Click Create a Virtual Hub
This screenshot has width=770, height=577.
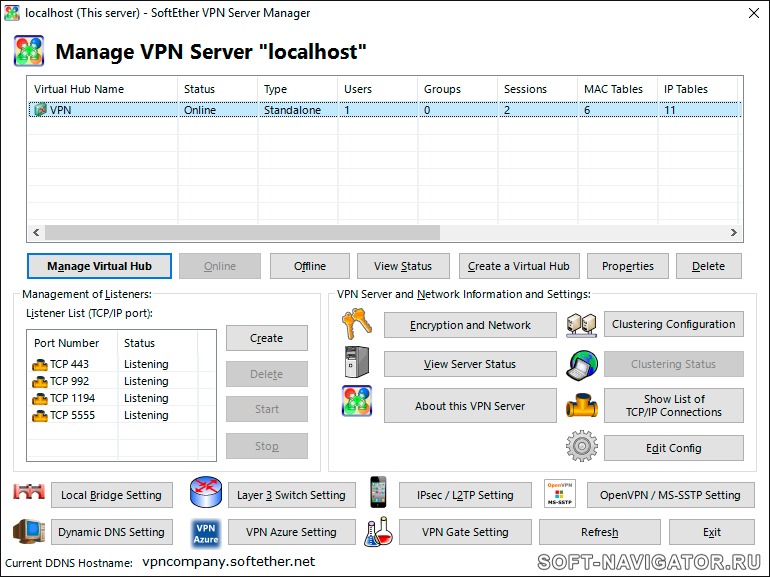[519, 266]
